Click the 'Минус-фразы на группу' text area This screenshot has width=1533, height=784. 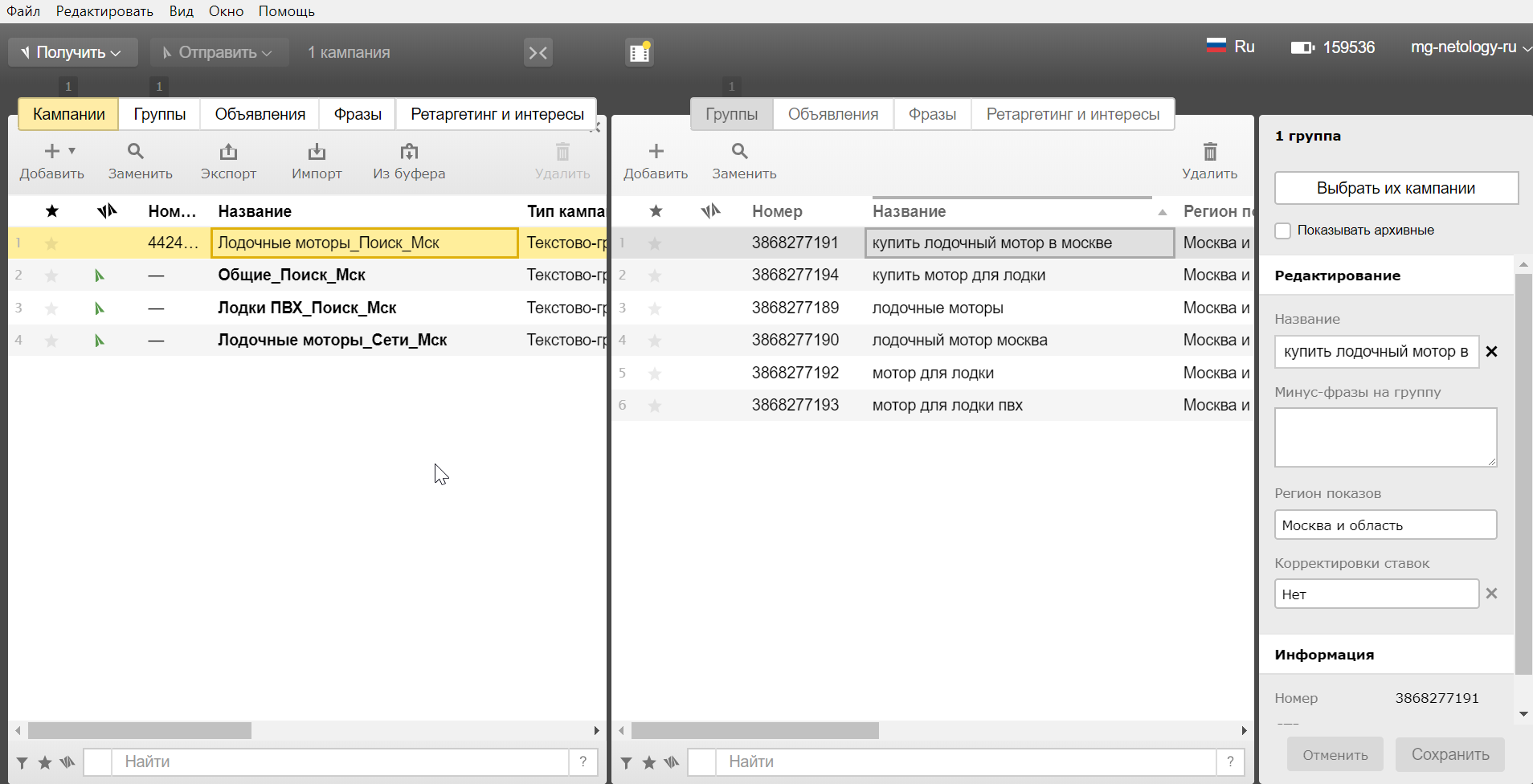point(1385,437)
